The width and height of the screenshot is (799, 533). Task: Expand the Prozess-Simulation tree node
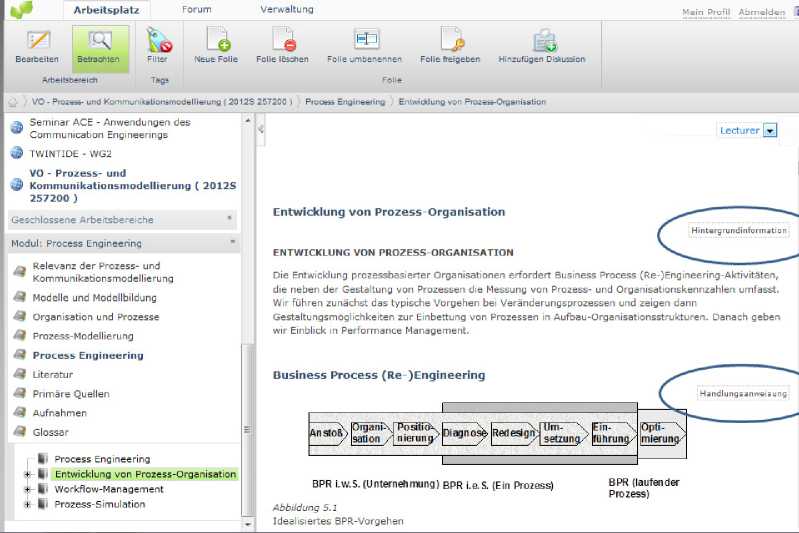pos(28,505)
